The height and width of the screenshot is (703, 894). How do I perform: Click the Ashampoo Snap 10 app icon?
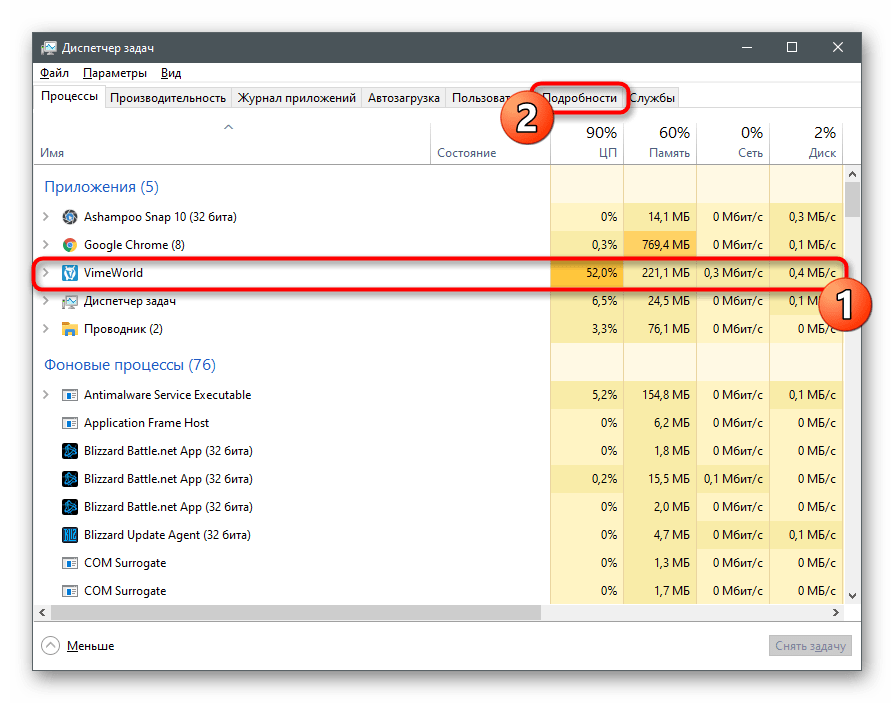point(70,217)
